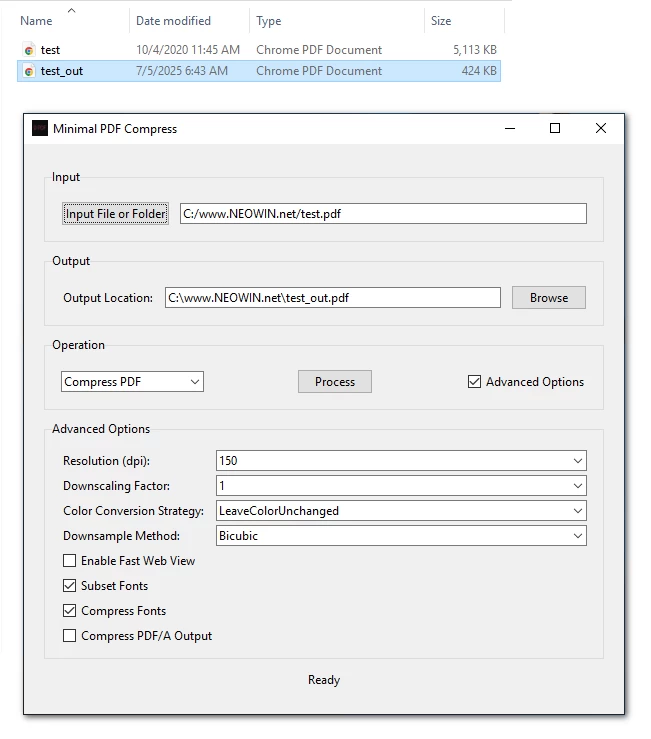Select the test file name
Screen dimensions: 651x739
(x=50, y=50)
